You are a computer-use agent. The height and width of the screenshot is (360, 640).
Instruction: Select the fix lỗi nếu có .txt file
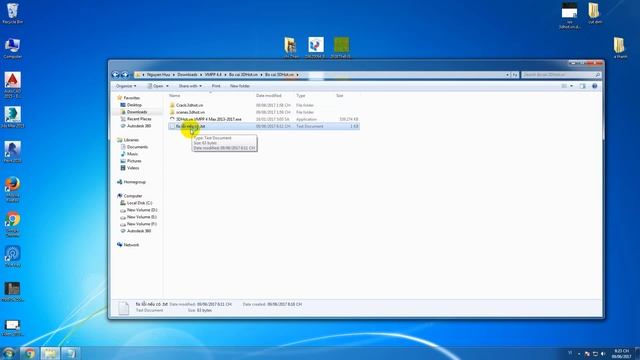coord(264,126)
